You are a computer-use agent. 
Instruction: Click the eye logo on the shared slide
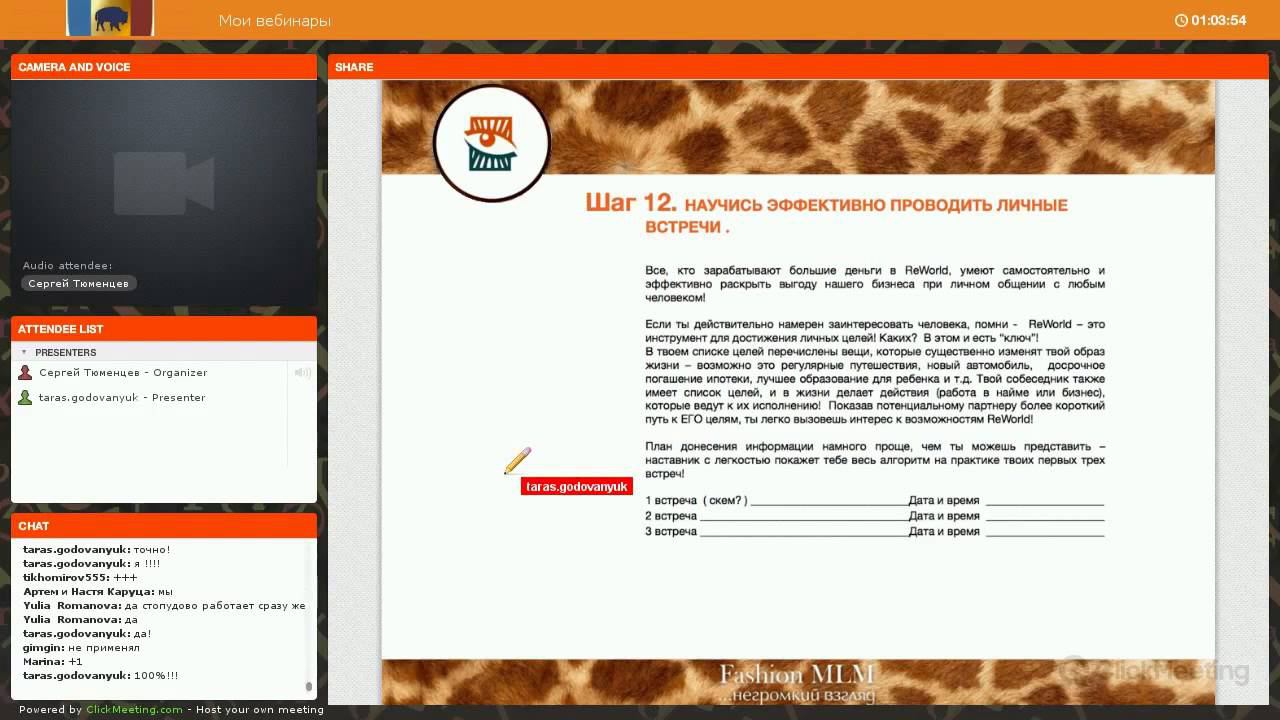coord(492,143)
